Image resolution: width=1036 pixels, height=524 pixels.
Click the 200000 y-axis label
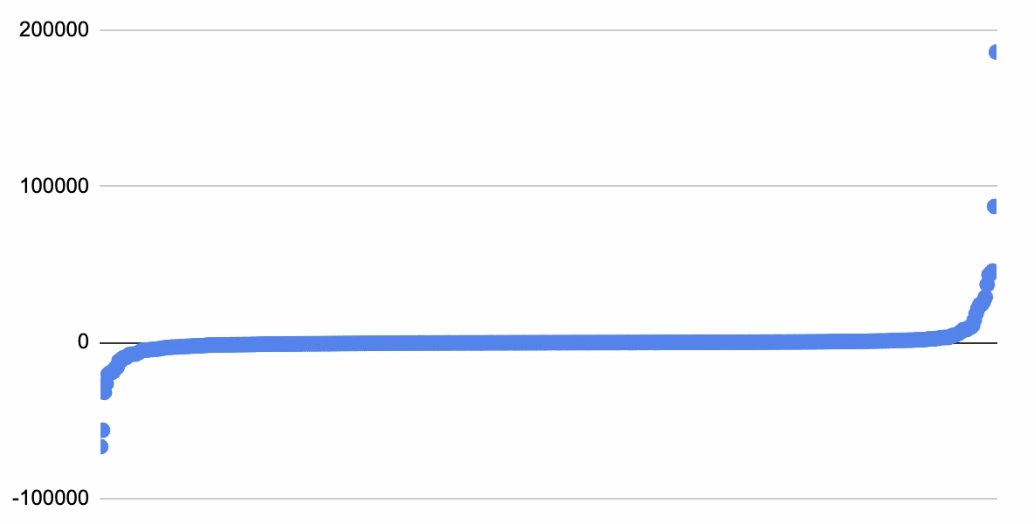54,30
